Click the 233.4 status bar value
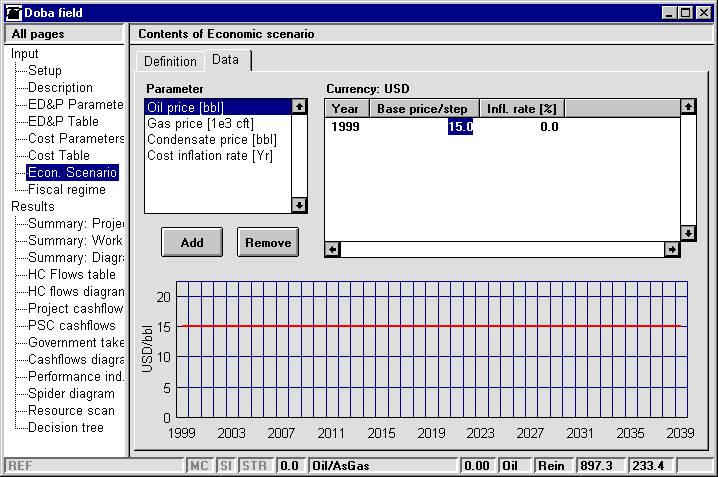This screenshot has height=477, width=718. pos(650,466)
